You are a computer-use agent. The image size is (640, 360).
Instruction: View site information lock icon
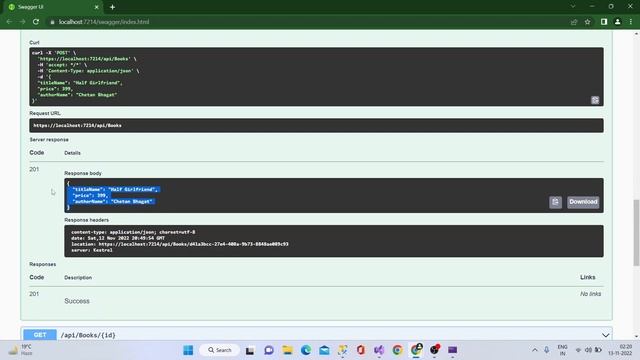point(52,22)
